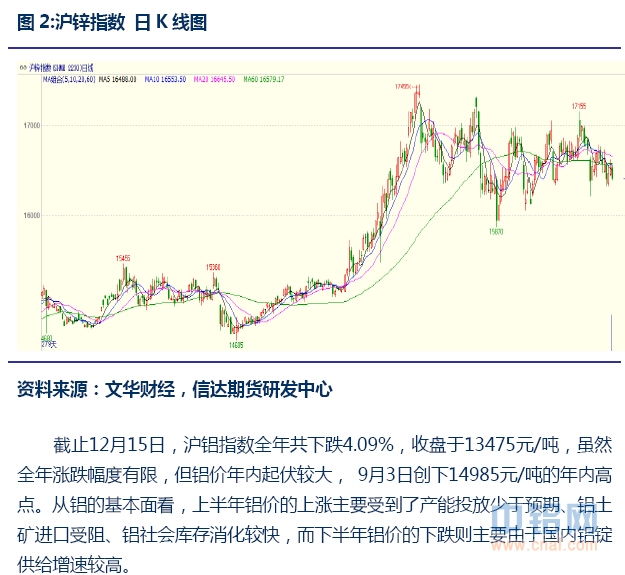Click the magenta 'MA20 16645.50' indicator value
The image size is (625, 575).
214,79
